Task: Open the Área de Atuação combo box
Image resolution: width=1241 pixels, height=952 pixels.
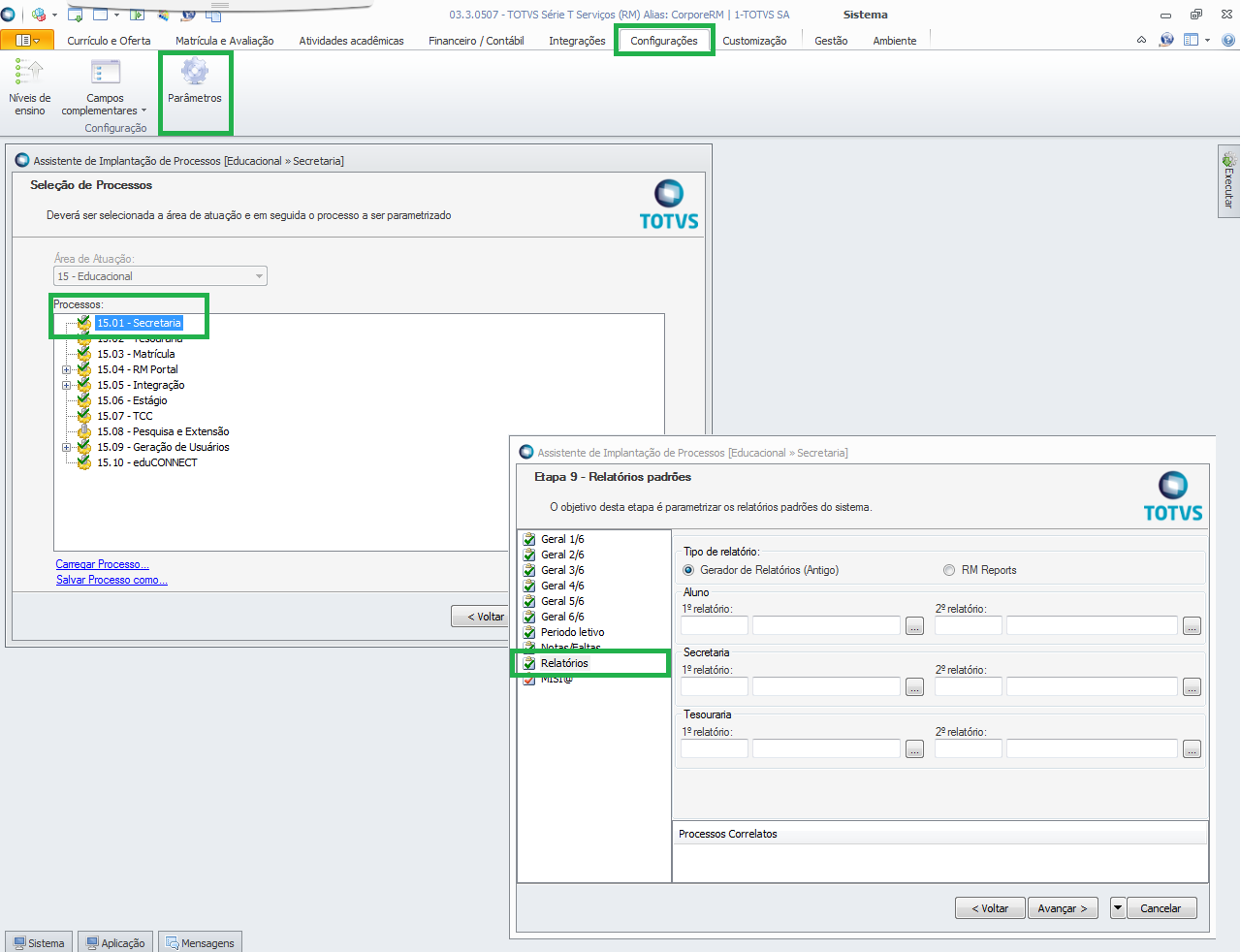Action: [160, 276]
